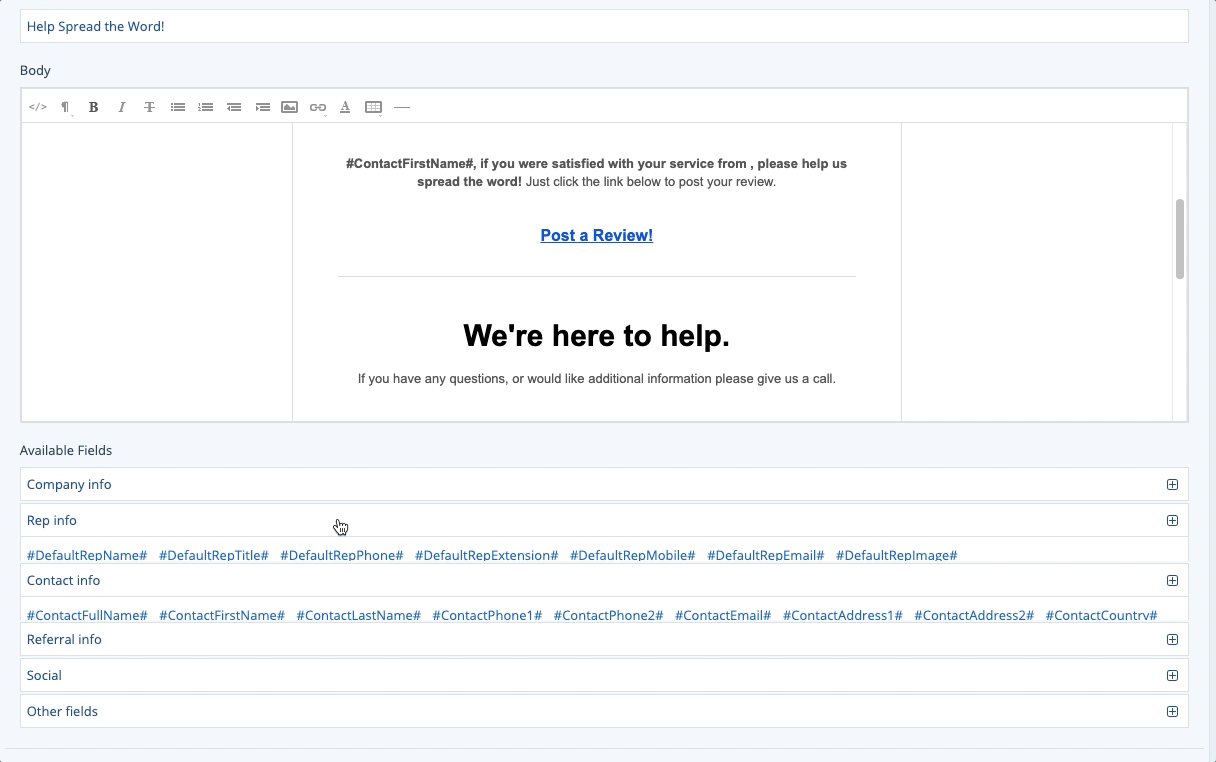Click the indent icon
1216x762 pixels.
click(x=262, y=107)
